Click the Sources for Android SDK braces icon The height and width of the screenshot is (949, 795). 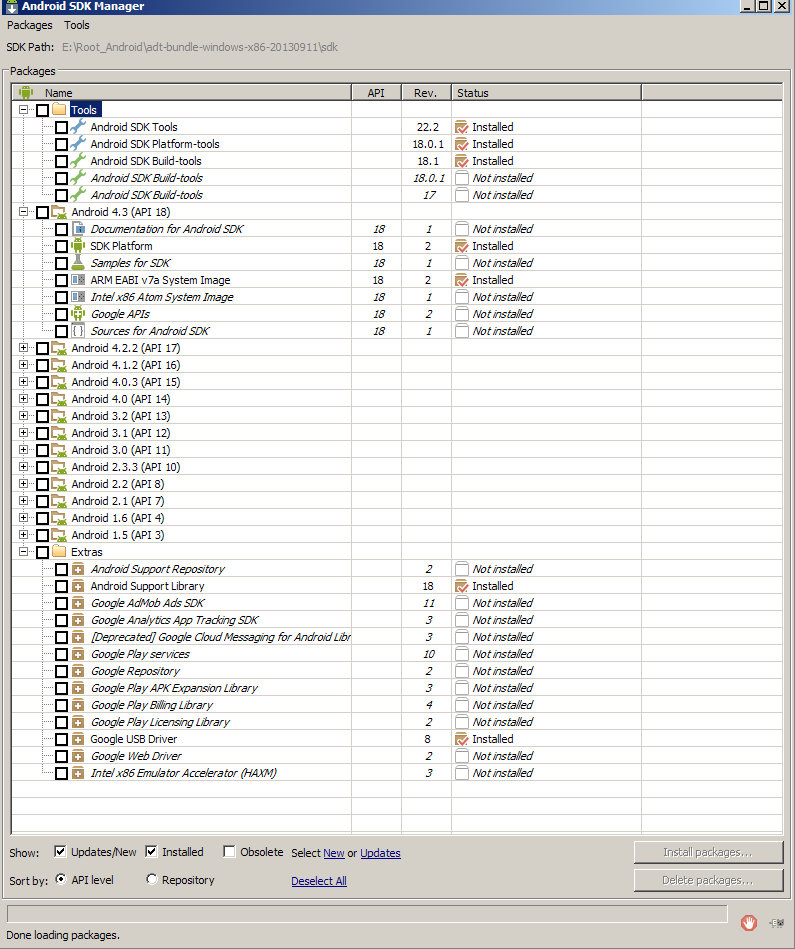pyautogui.click(x=78, y=331)
